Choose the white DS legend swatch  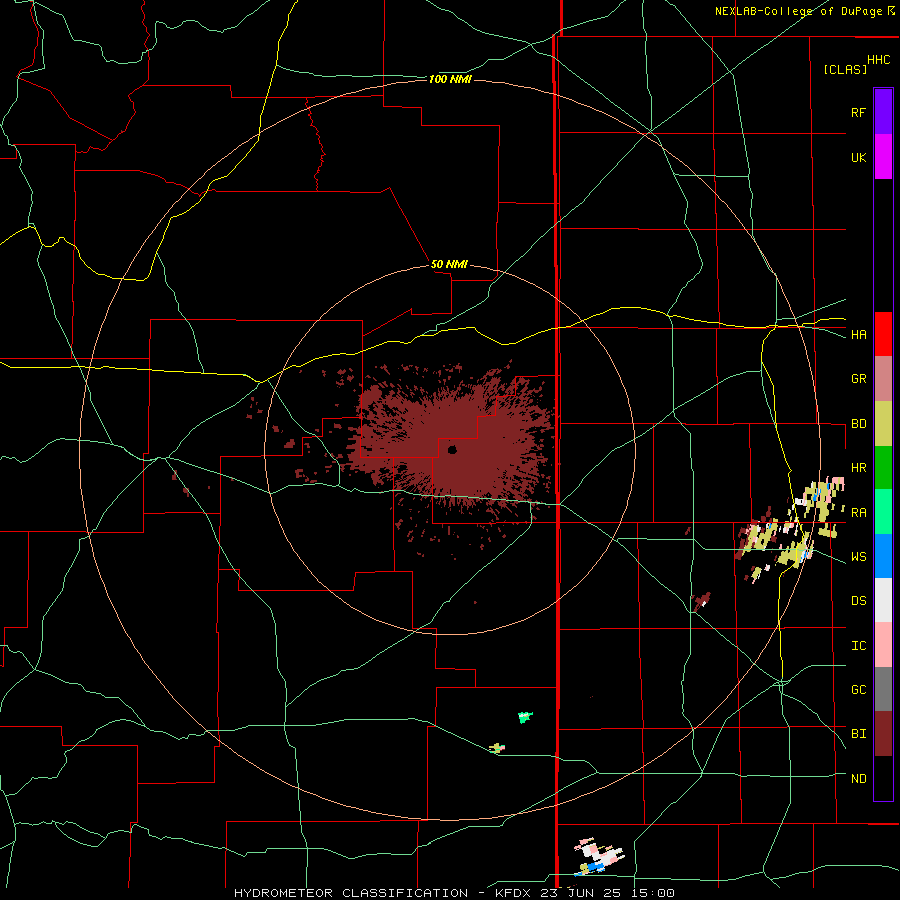click(883, 600)
